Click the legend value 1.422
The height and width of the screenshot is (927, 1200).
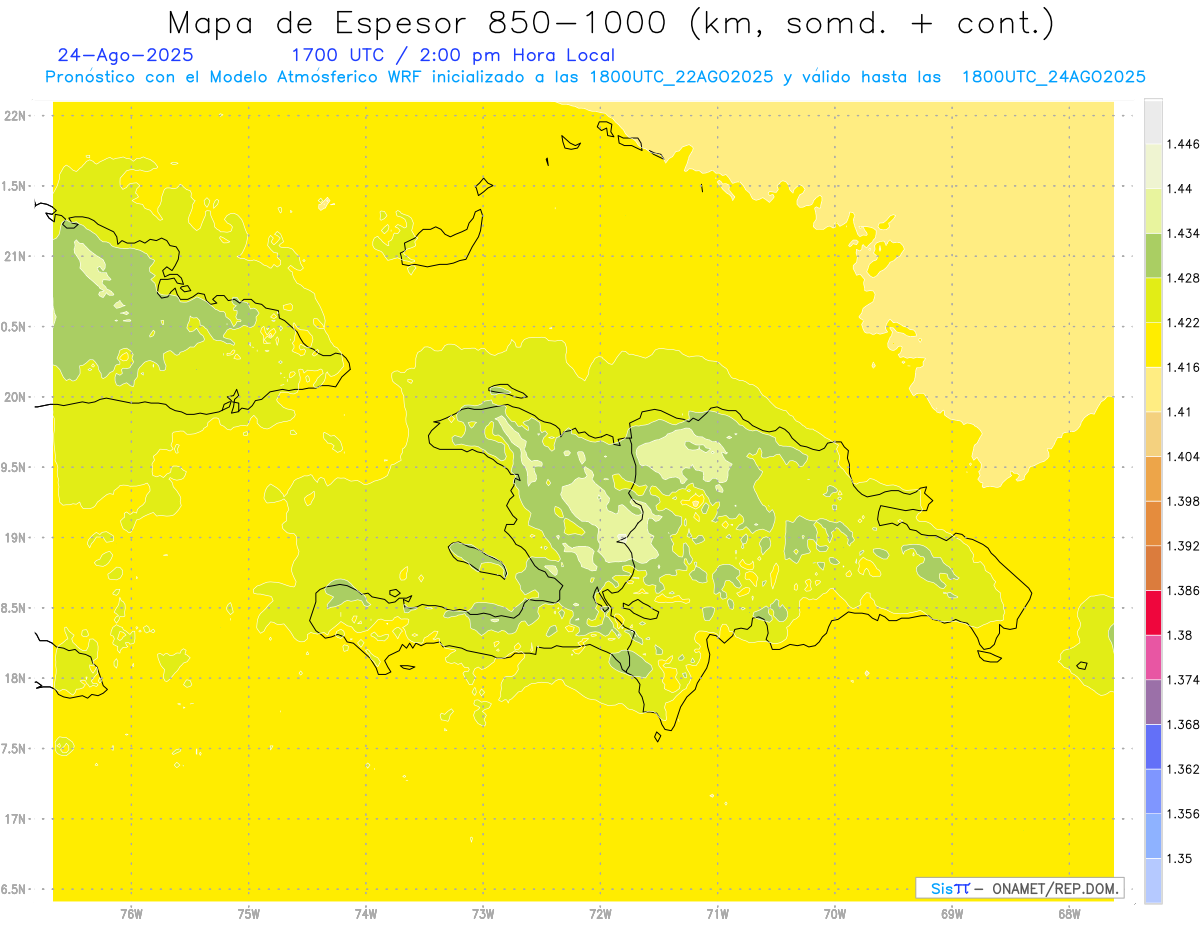pyautogui.click(x=1184, y=323)
